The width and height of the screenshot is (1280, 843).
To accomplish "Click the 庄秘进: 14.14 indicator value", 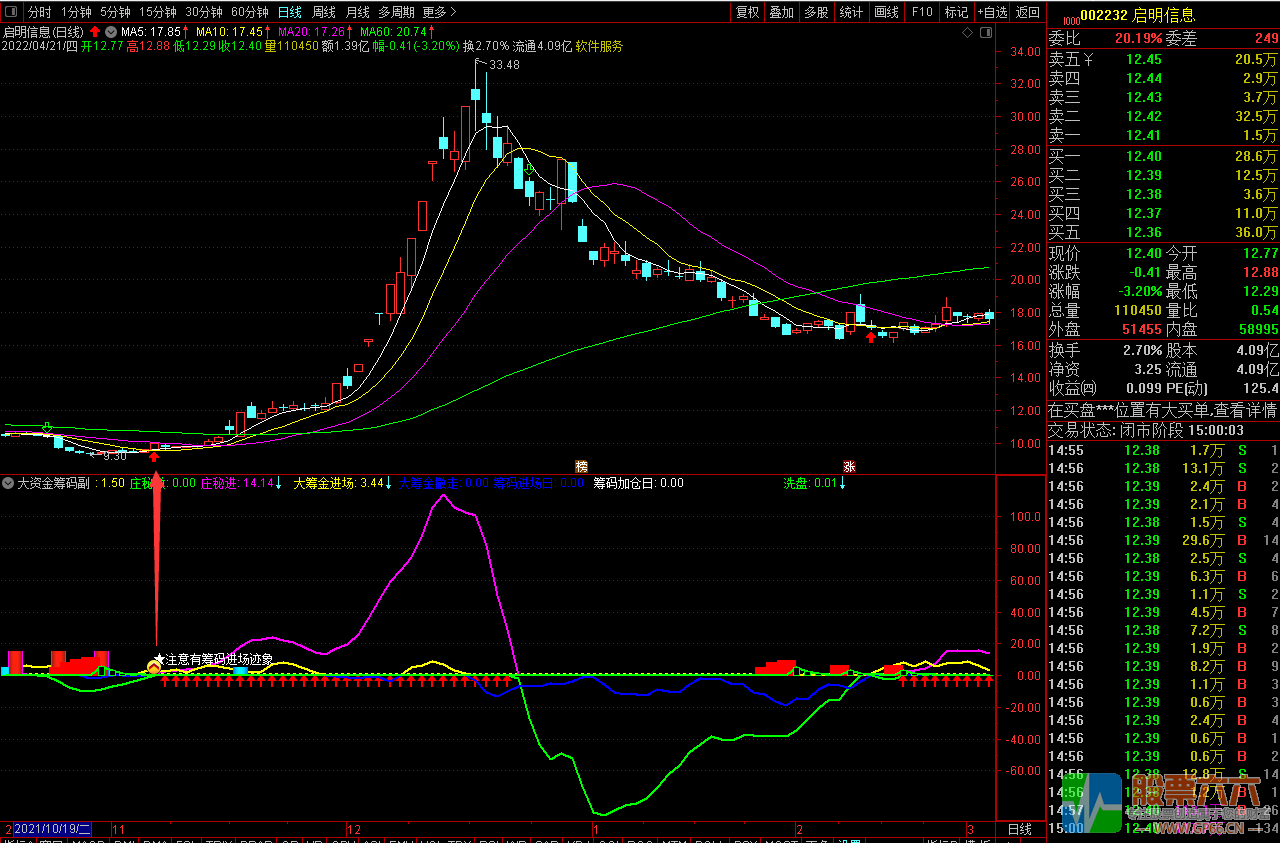I will coord(241,483).
